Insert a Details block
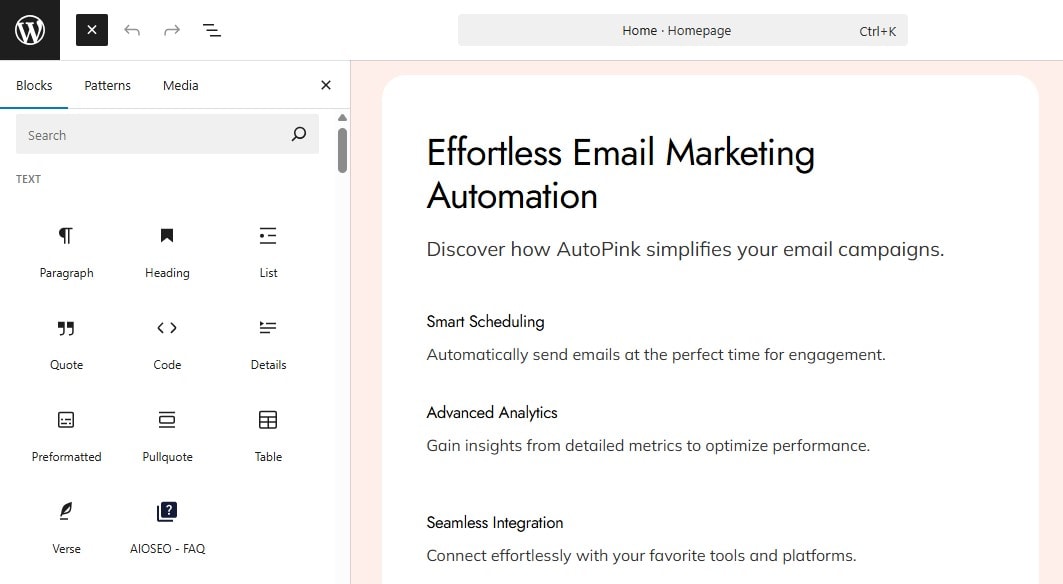The width and height of the screenshot is (1063, 584). pyautogui.click(x=268, y=344)
